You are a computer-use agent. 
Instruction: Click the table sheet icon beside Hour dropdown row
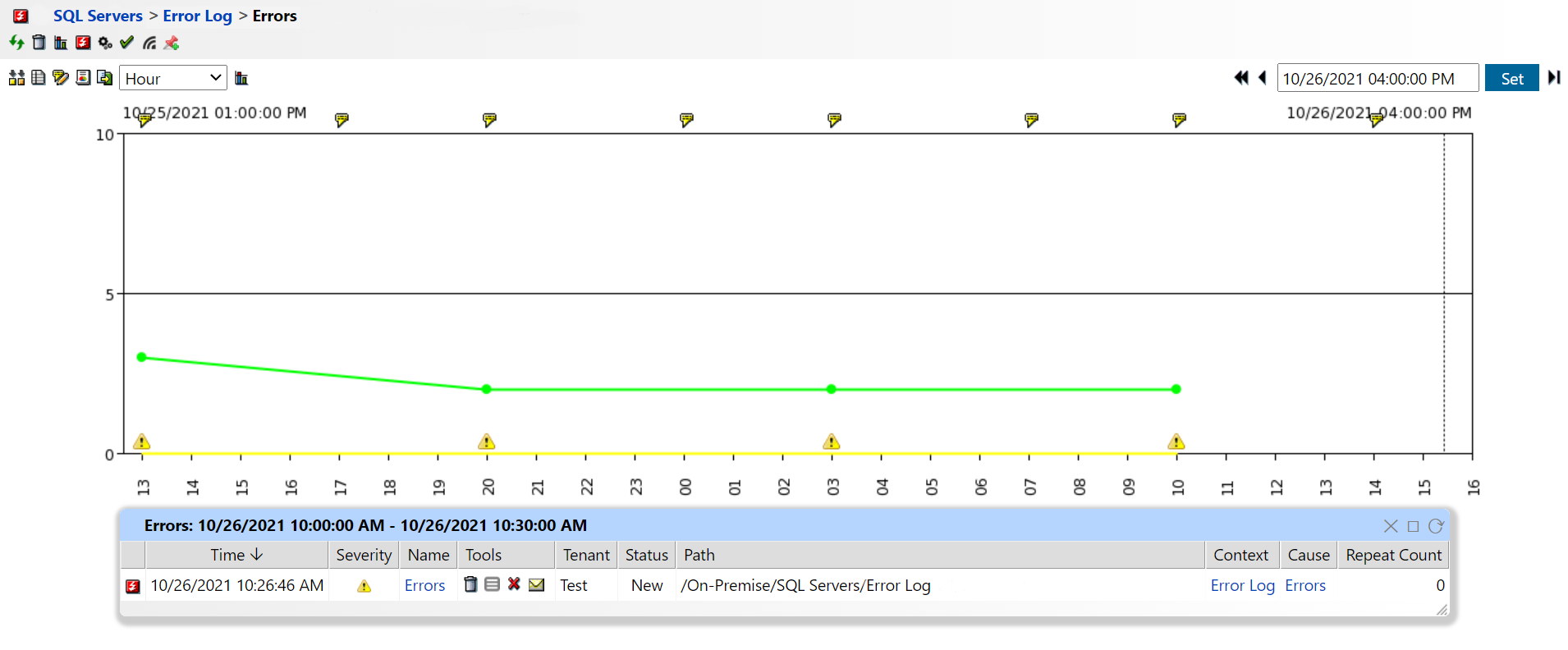coord(38,78)
